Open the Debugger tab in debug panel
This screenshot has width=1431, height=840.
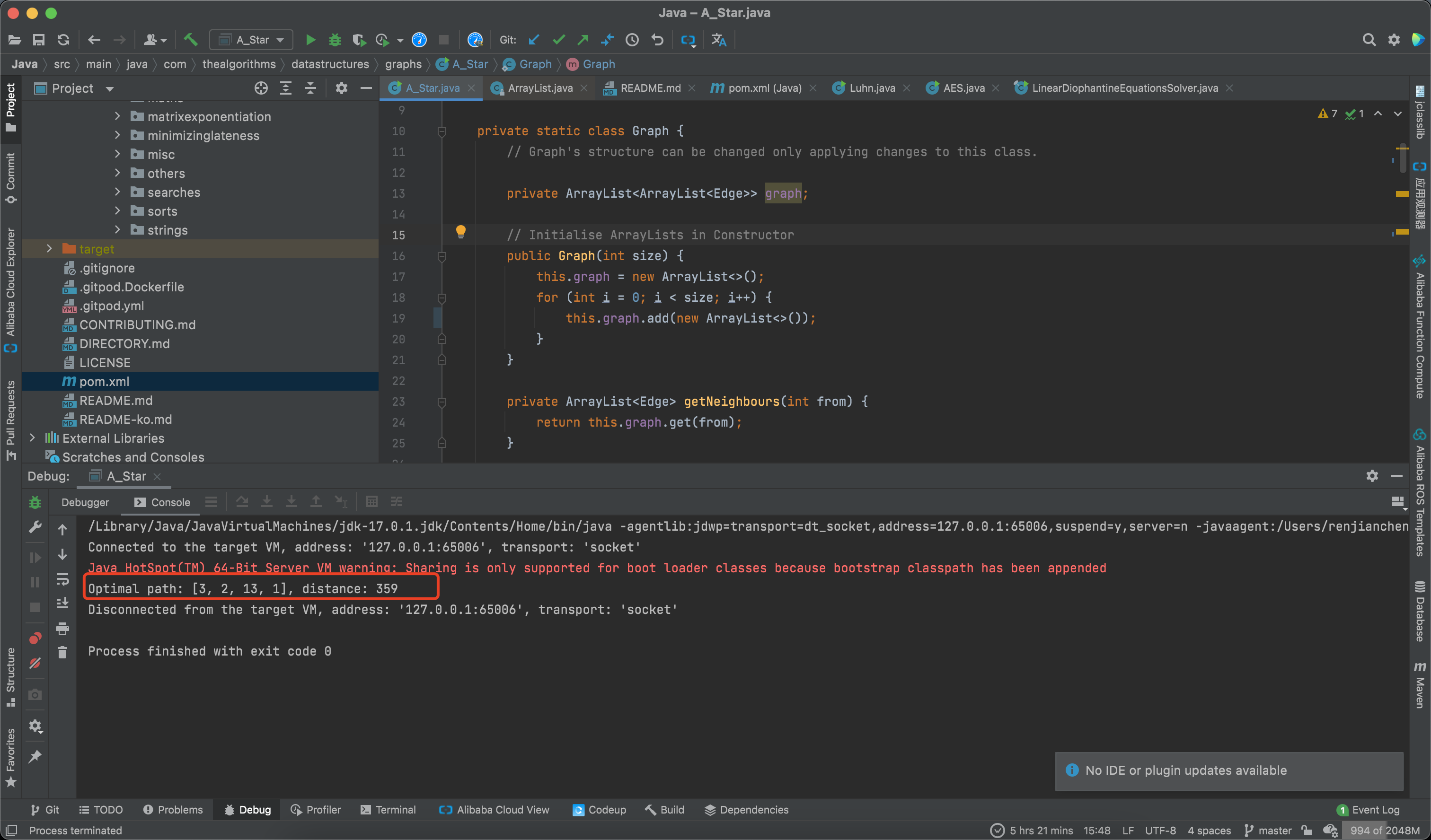coord(85,502)
